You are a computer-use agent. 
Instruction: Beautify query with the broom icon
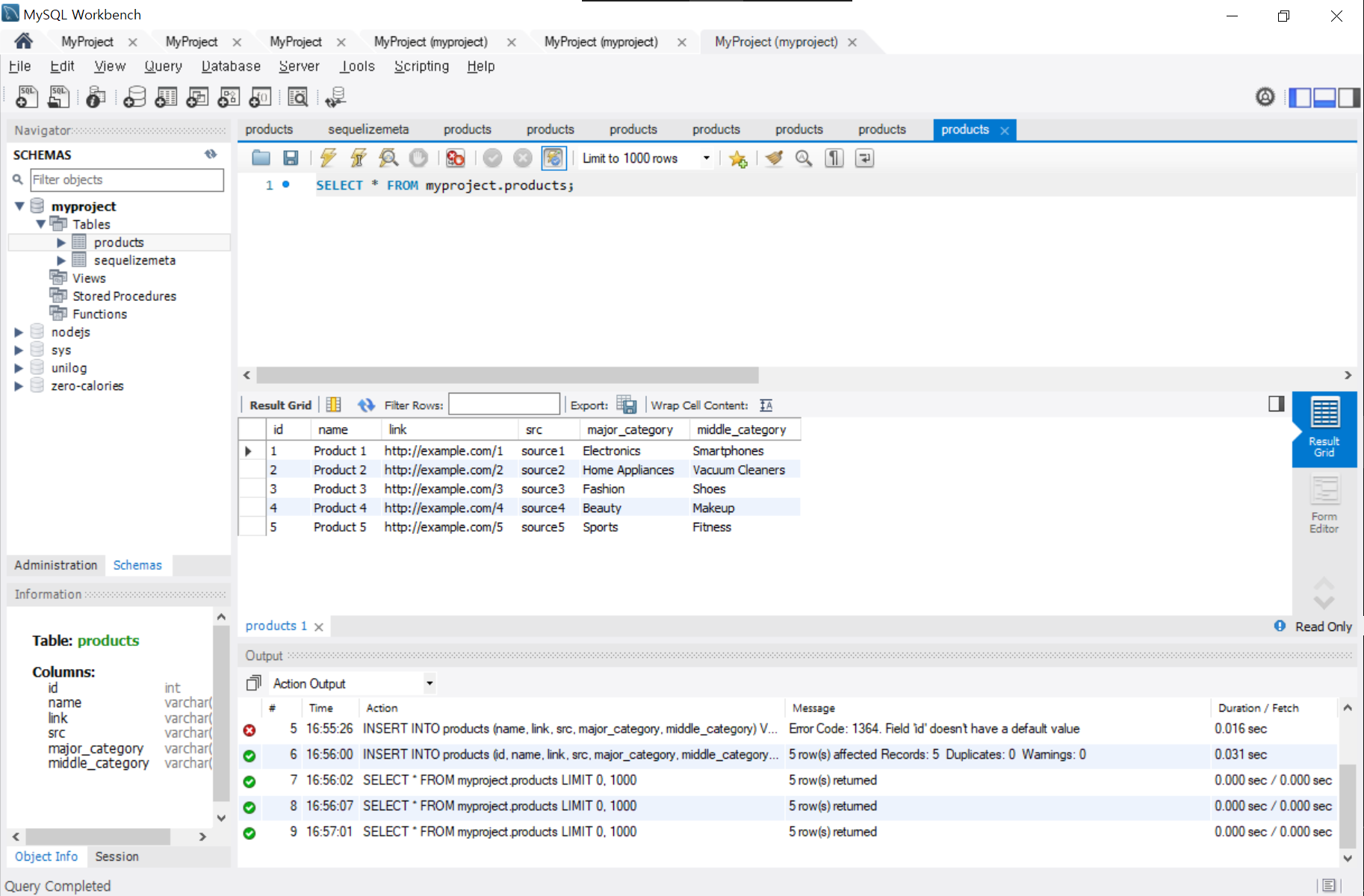pos(774,158)
